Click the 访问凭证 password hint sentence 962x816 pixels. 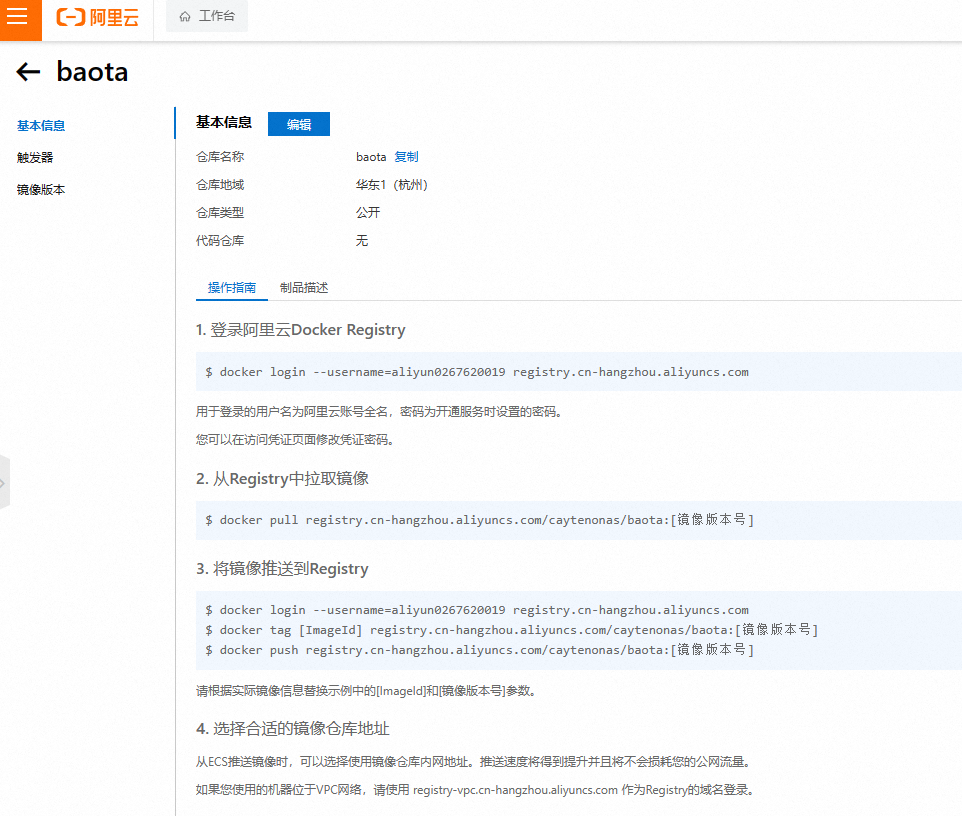point(295,440)
